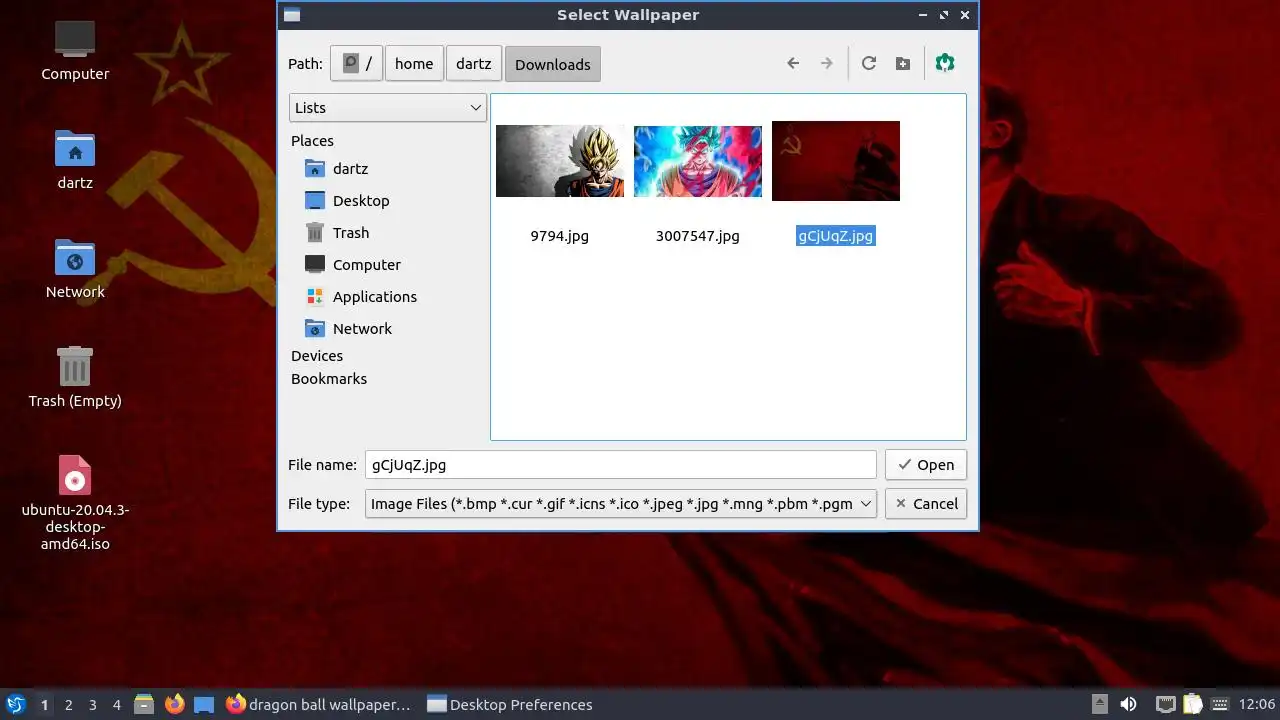This screenshot has height=720, width=1280.
Task: Open the Lists side pane dropdown
Action: point(388,108)
